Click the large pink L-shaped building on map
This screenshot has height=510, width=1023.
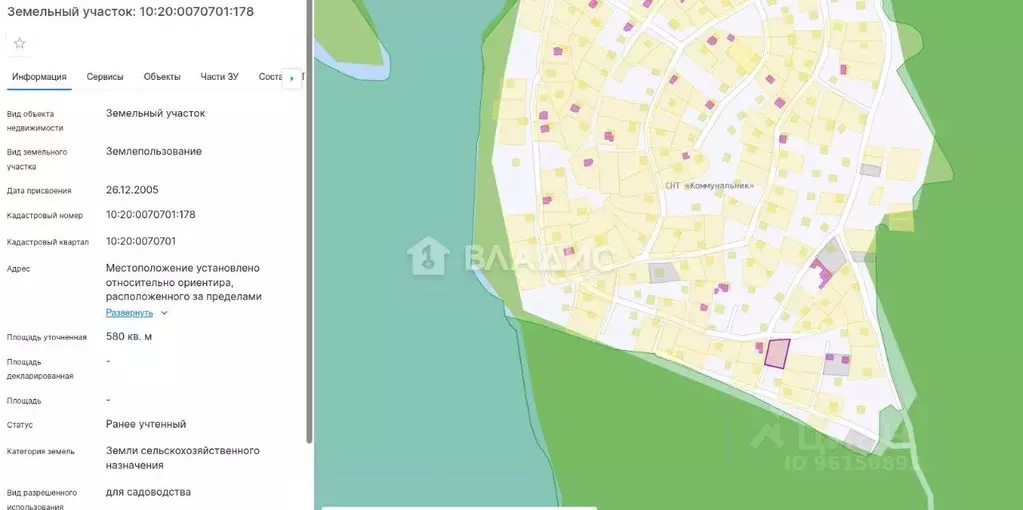[x=822, y=271]
